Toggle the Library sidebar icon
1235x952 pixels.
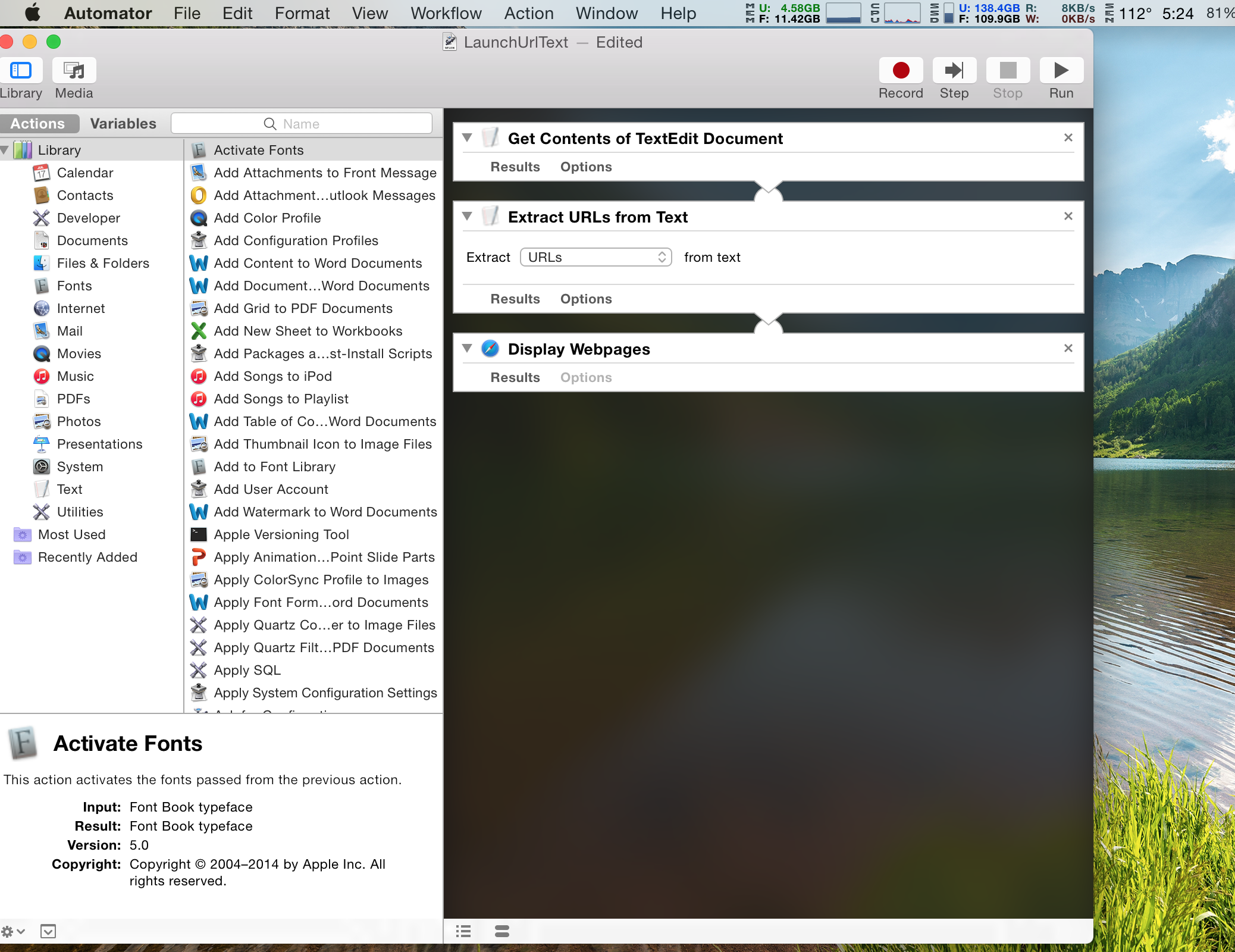21,71
